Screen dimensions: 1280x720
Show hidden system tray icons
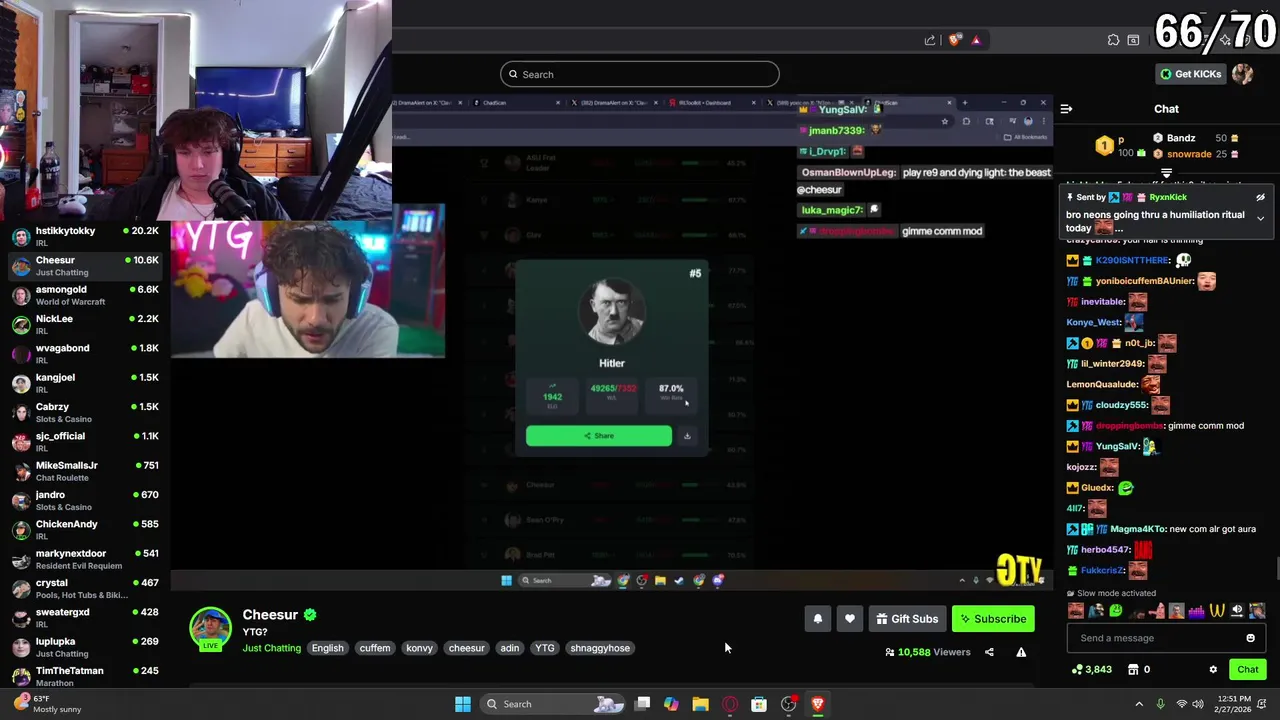[x=1139, y=704]
